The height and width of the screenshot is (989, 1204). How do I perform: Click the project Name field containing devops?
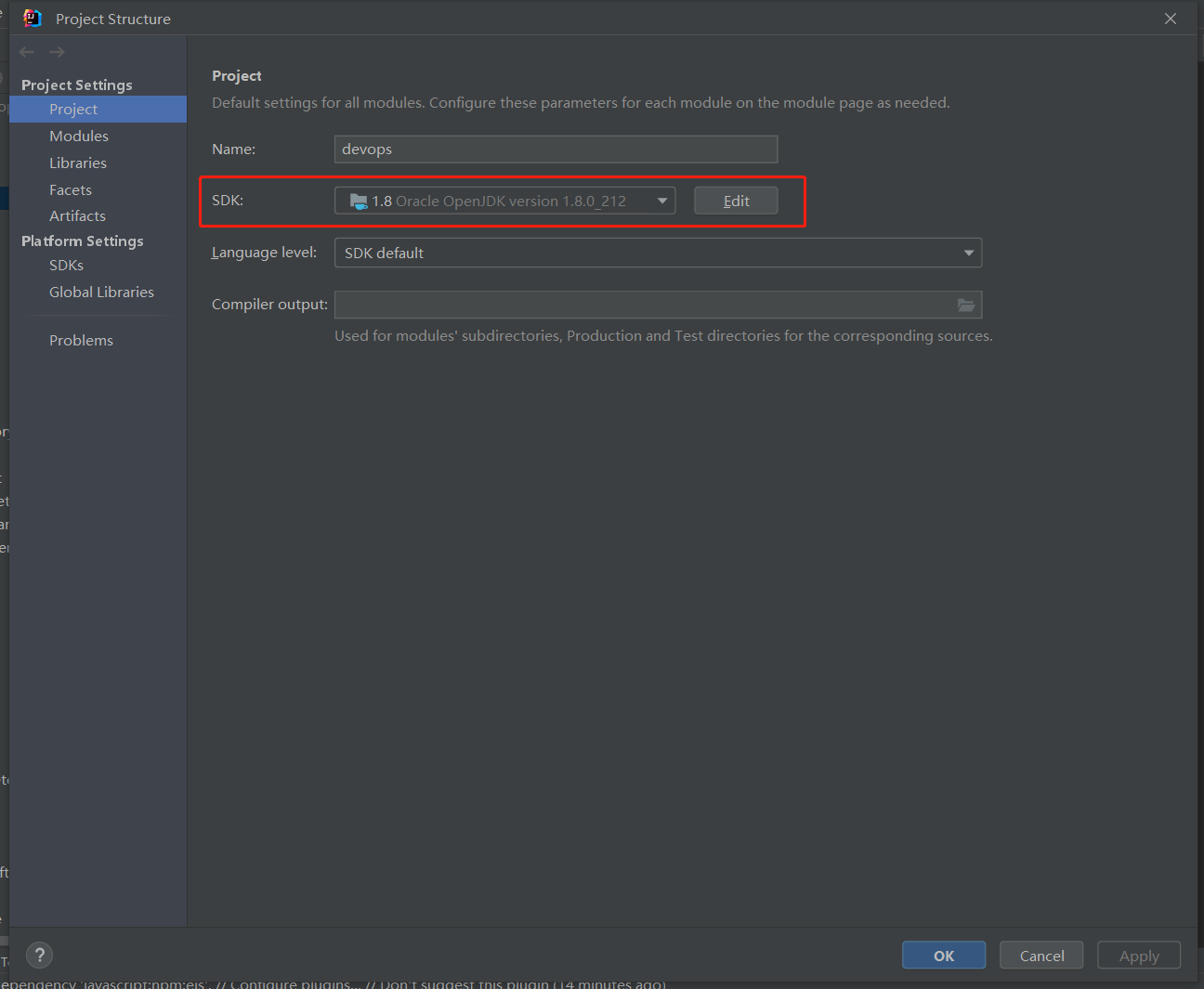(x=556, y=150)
